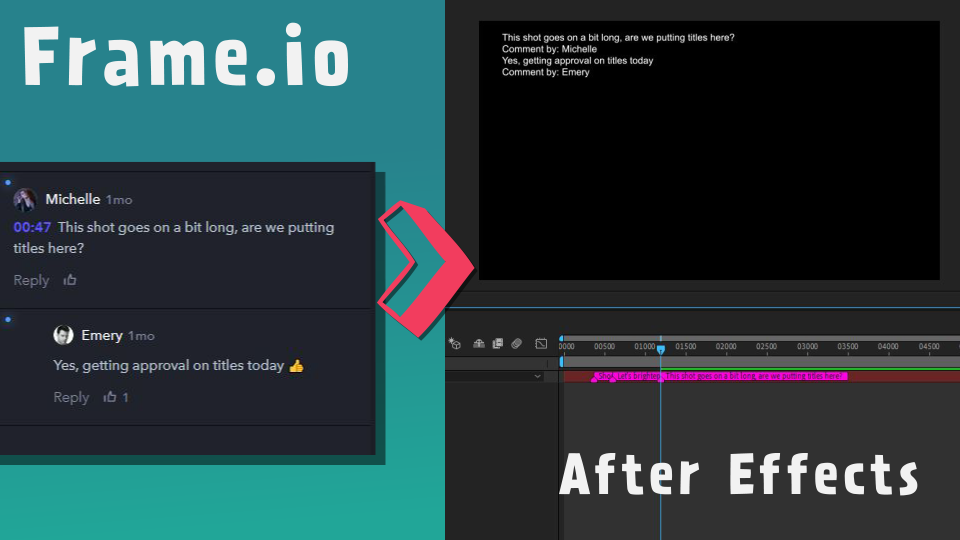Enable motion blur switch in timeline

[x=517, y=343]
